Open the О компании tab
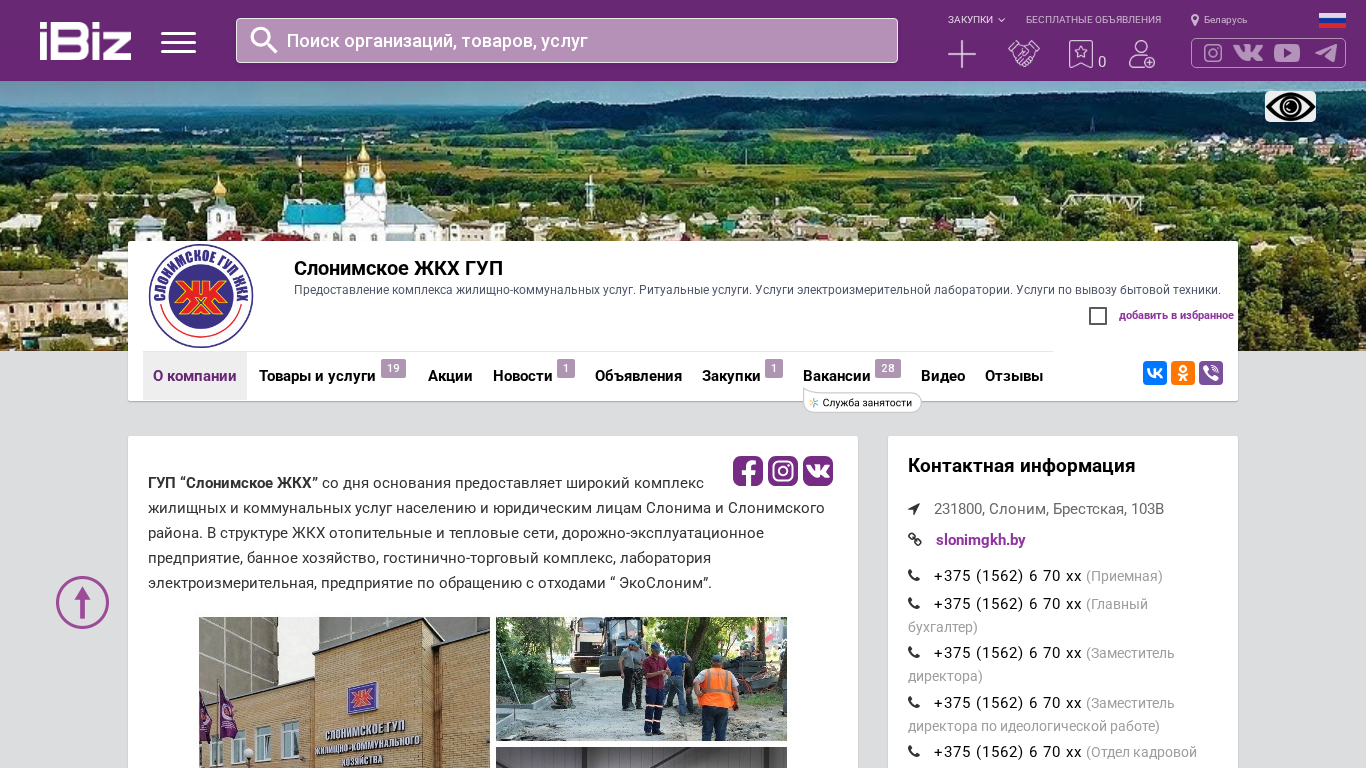Viewport: 1366px width, 768px height. (x=195, y=376)
